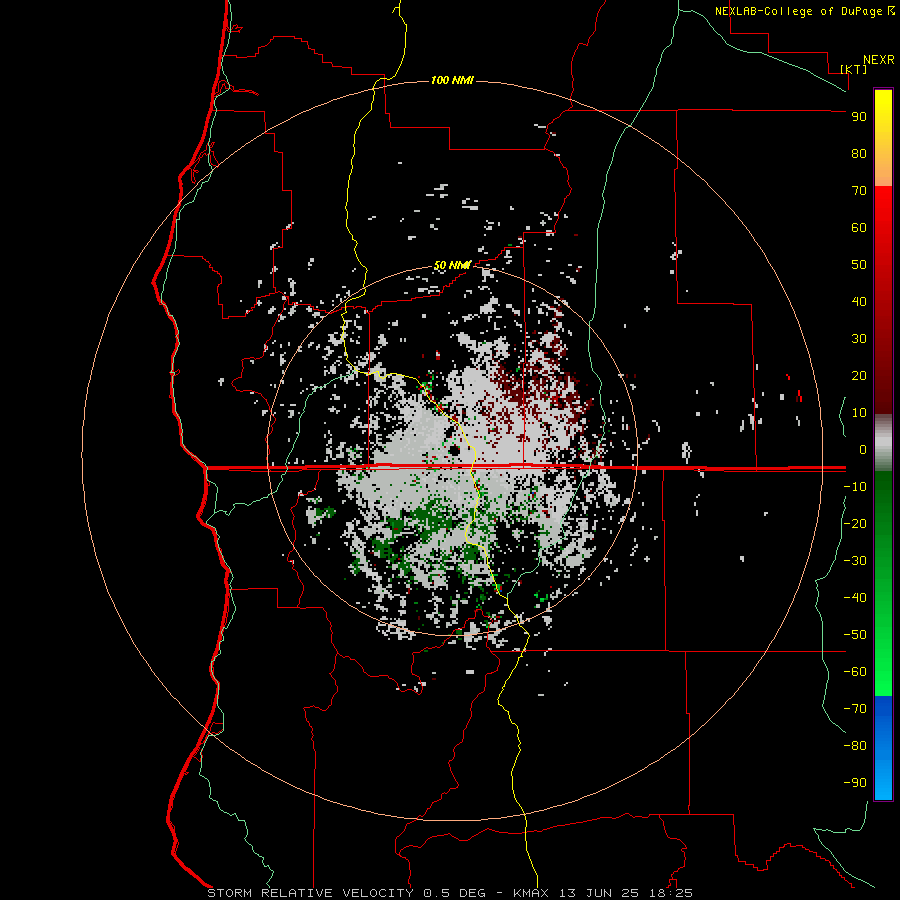Click the 30 knot value on color scale
The width and height of the screenshot is (900, 900).
[x=859, y=339]
